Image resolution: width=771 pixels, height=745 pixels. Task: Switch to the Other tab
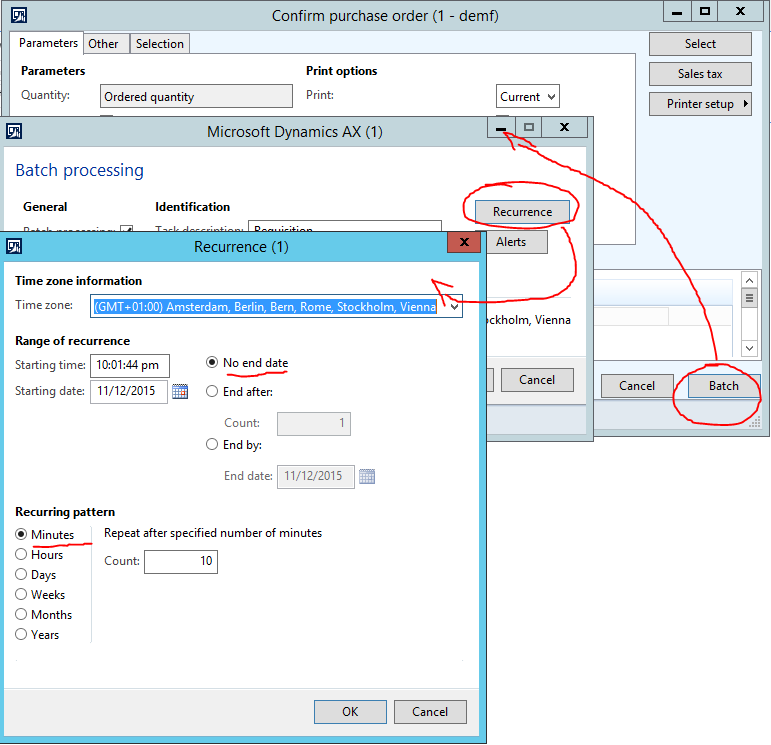104,44
